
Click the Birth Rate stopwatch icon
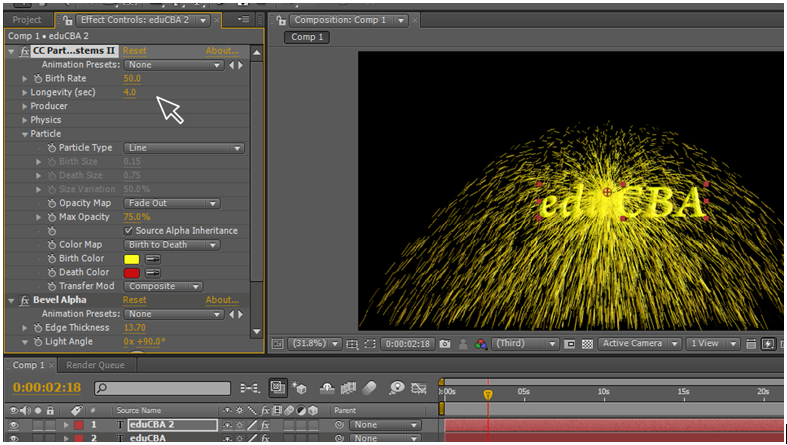38,78
